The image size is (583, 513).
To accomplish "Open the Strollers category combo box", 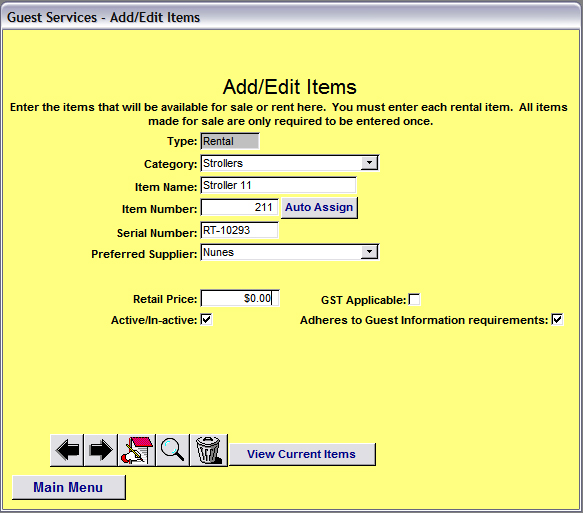I will pyautogui.click(x=290, y=163).
